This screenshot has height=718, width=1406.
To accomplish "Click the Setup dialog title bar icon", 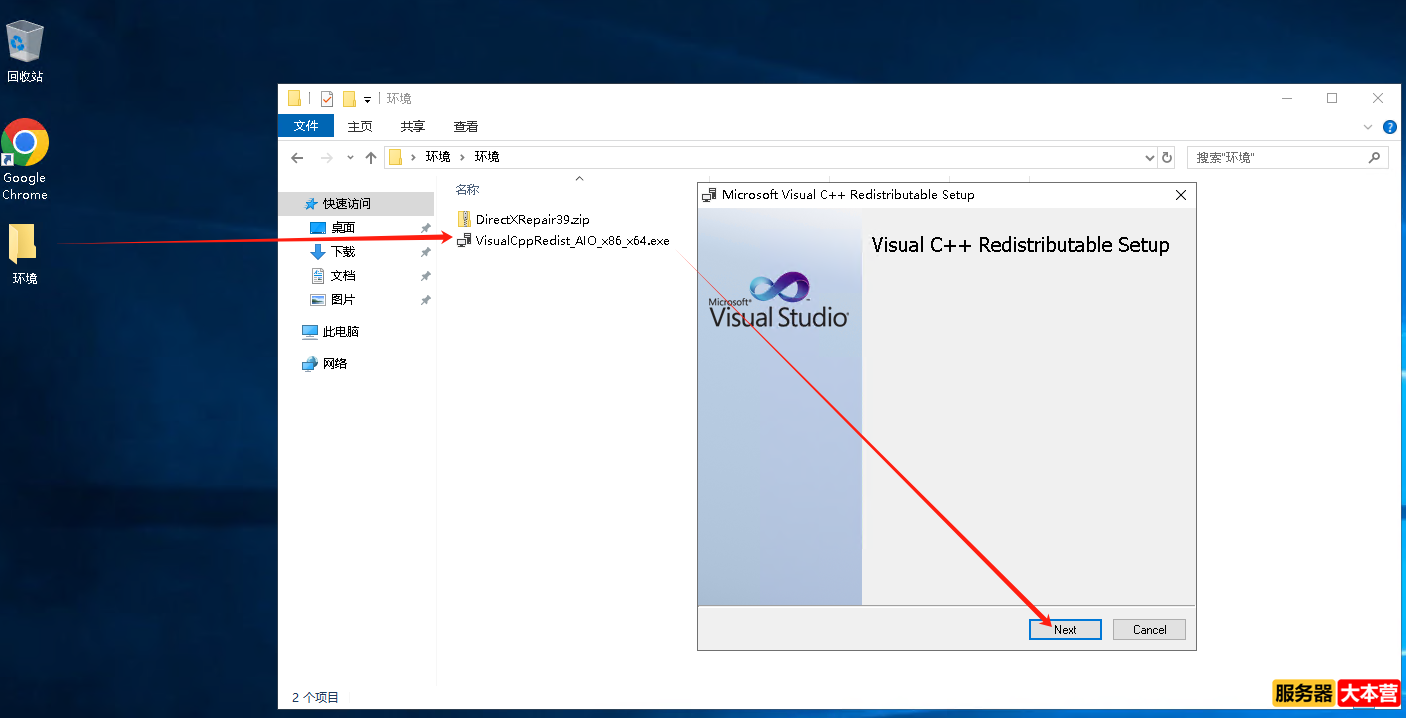I will pos(709,195).
